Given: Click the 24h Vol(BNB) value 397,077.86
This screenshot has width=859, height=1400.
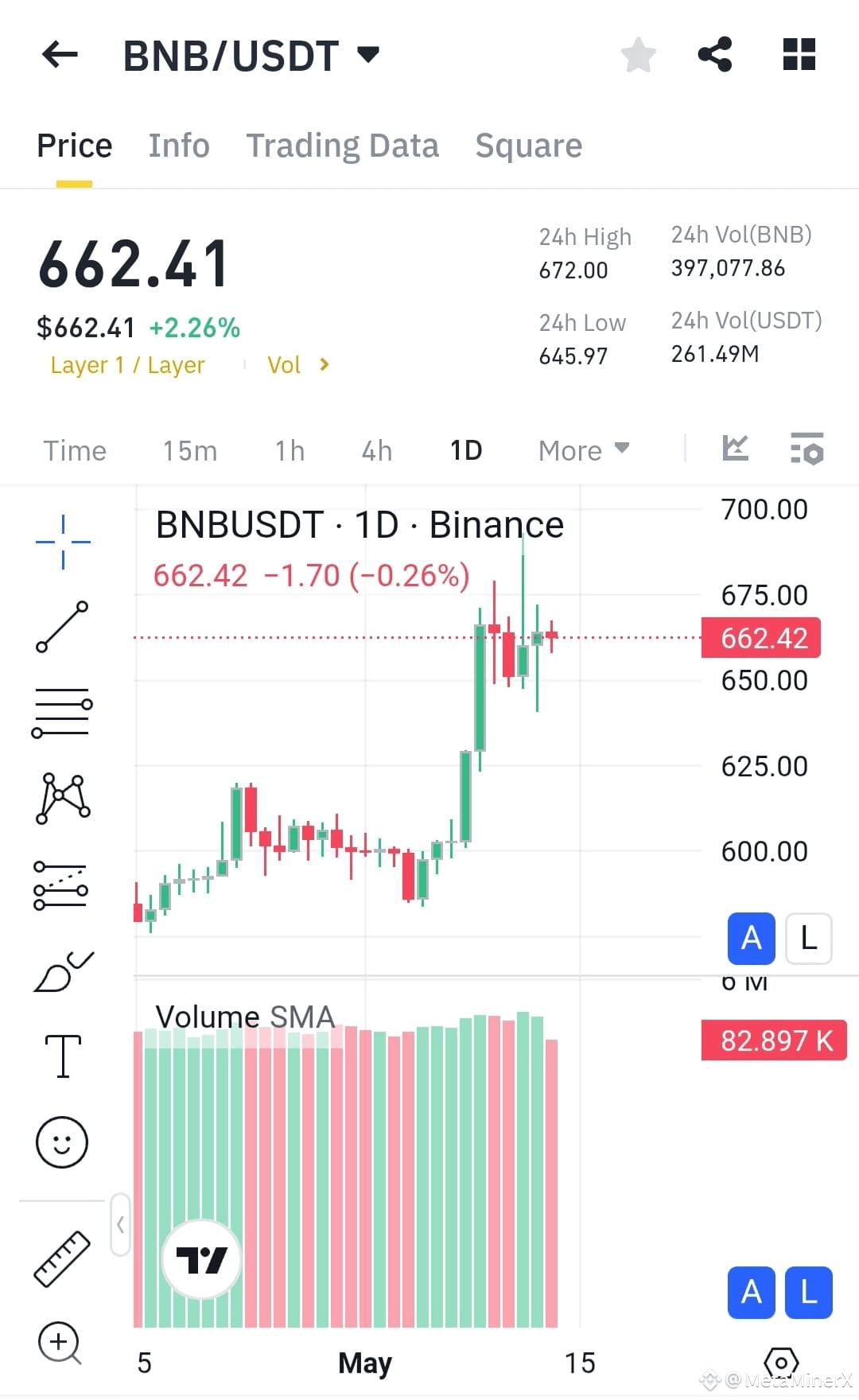Looking at the screenshot, I should (728, 268).
